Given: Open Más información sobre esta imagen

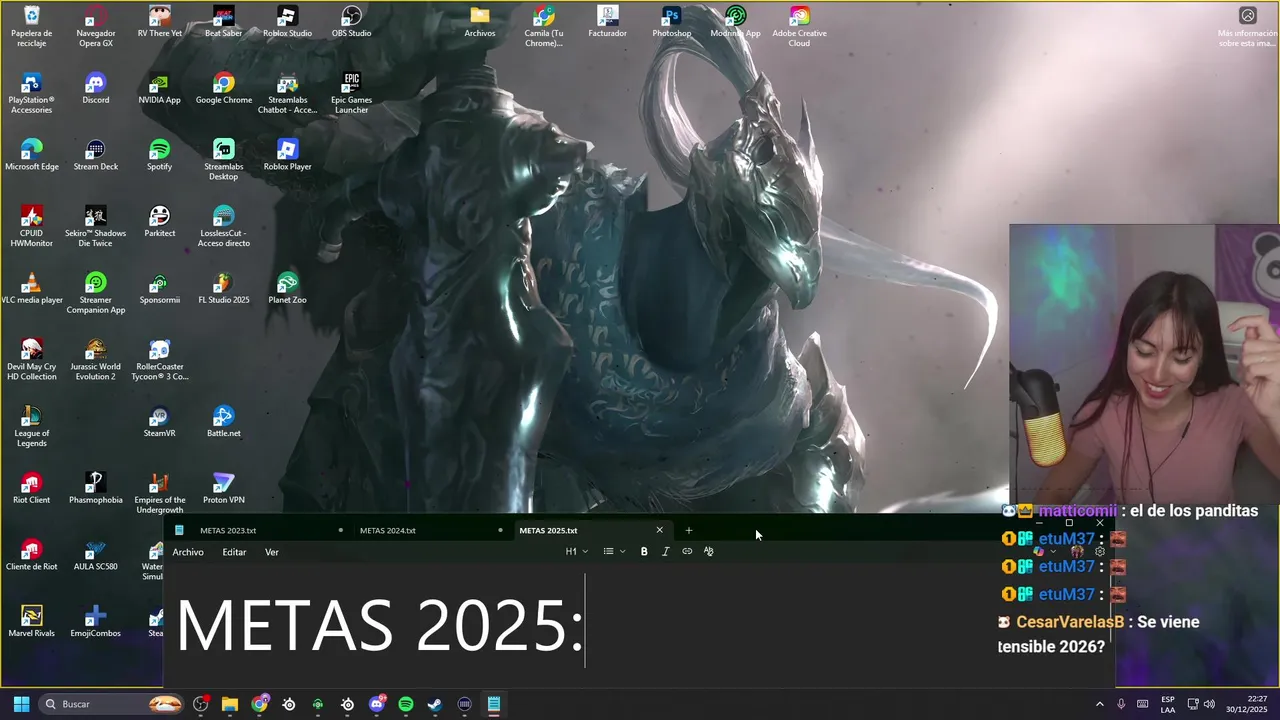Looking at the screenshot, I should (1247, 26).
